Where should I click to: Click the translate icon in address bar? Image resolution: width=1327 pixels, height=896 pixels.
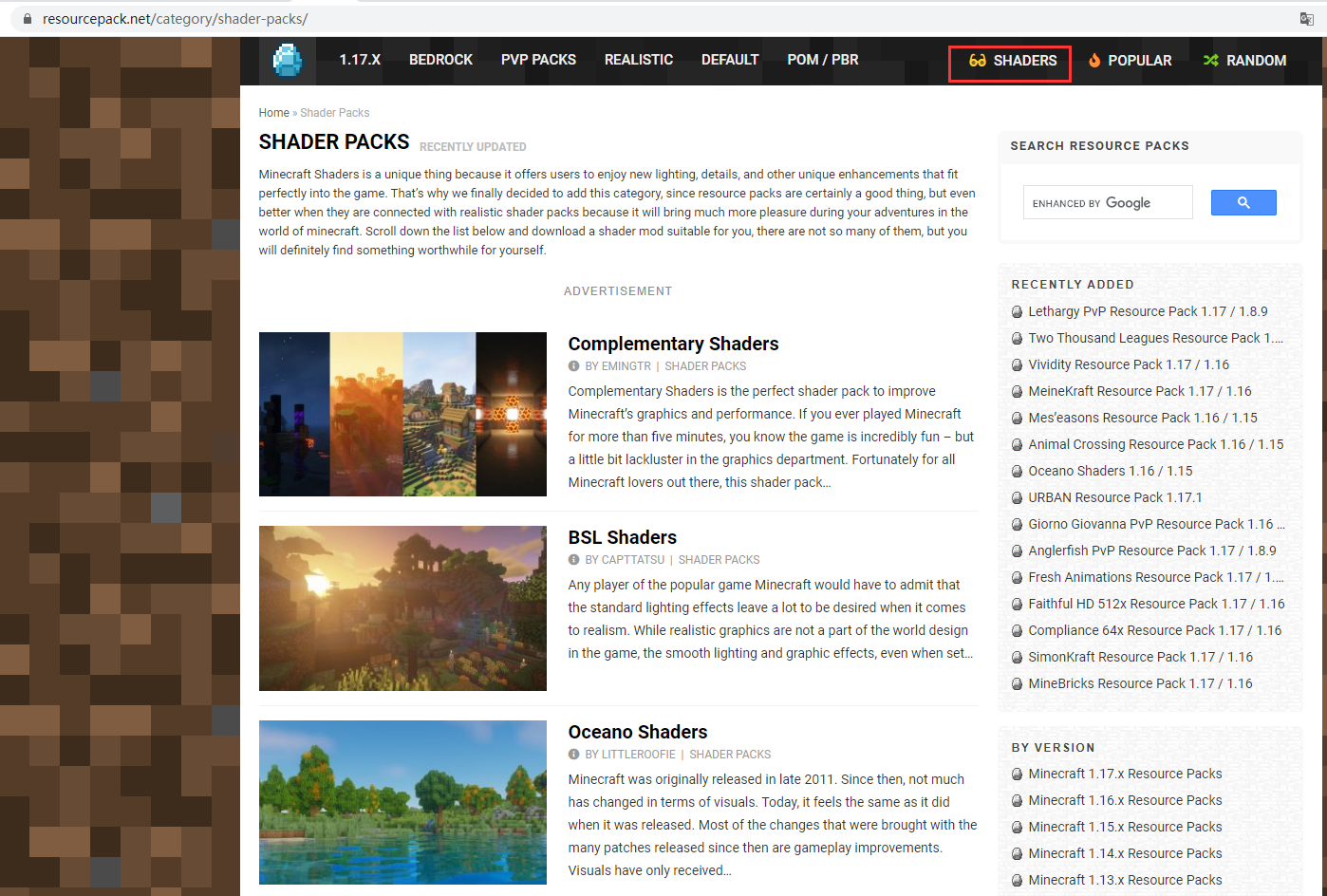click(1306, 18)
